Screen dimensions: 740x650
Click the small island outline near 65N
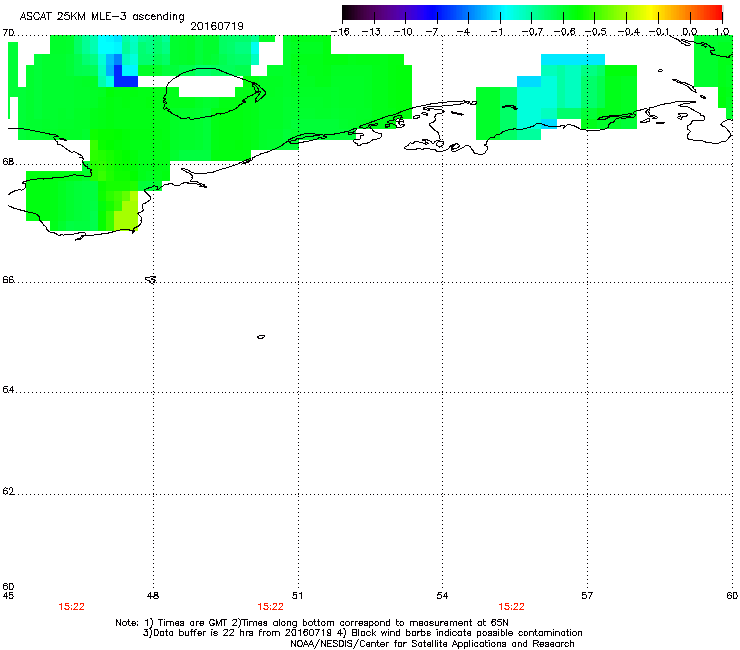(x=261, y=337)
